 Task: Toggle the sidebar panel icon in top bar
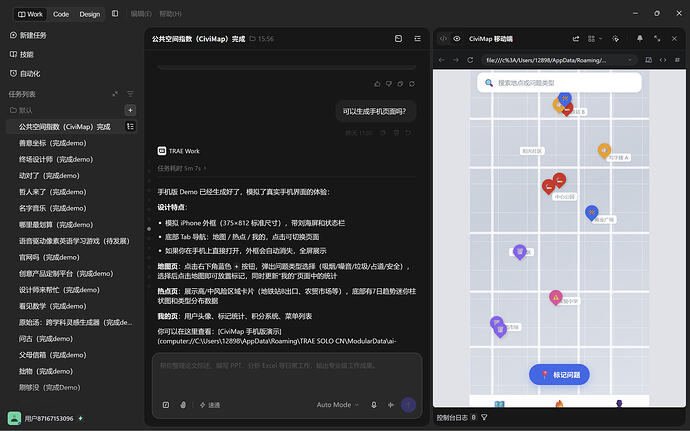(x=115, y=14)
